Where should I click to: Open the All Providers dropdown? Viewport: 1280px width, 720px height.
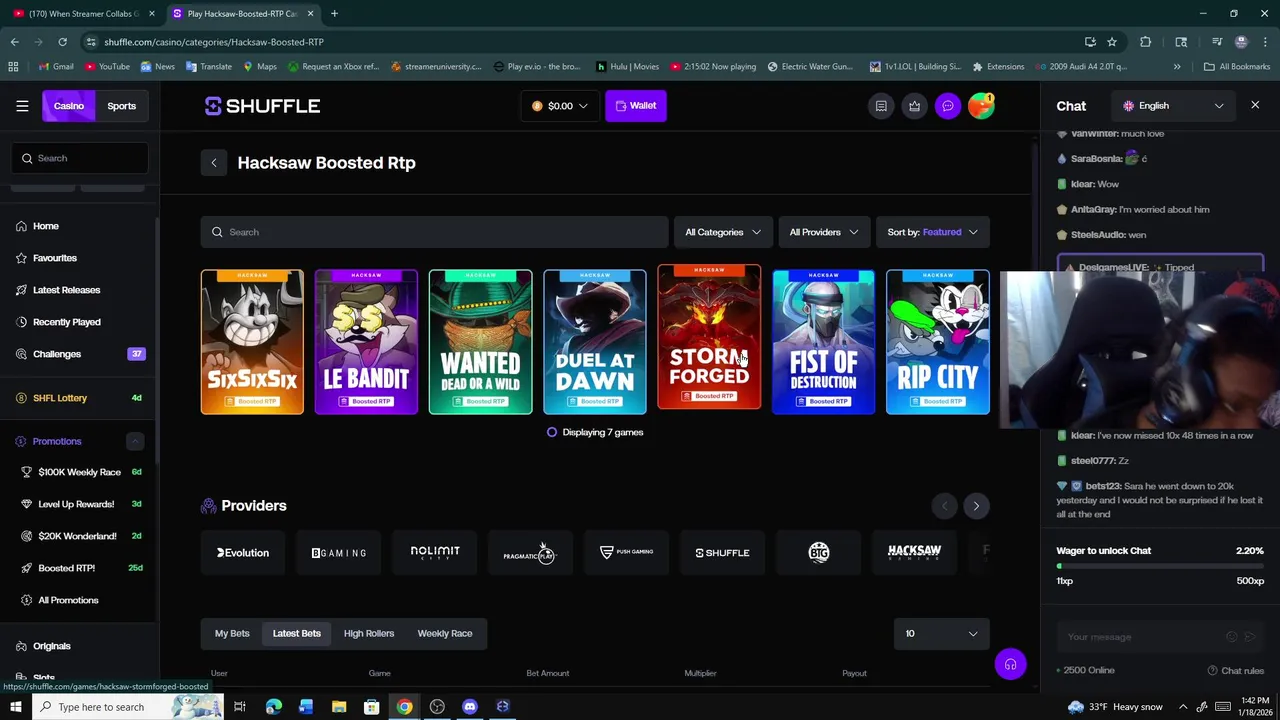coord(824,232)
